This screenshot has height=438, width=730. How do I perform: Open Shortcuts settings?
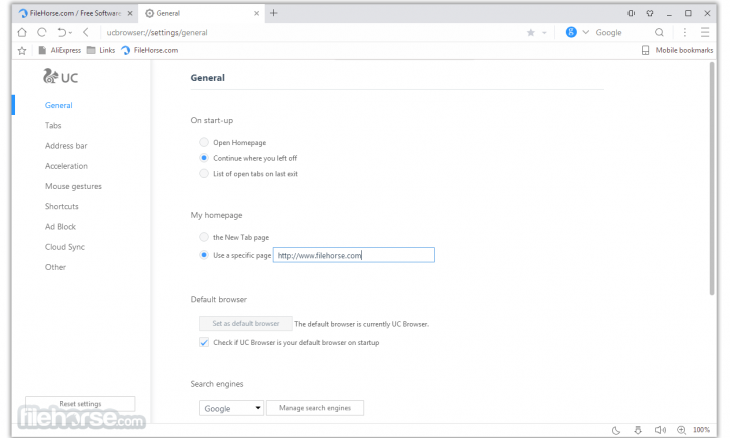coord(61,206)
